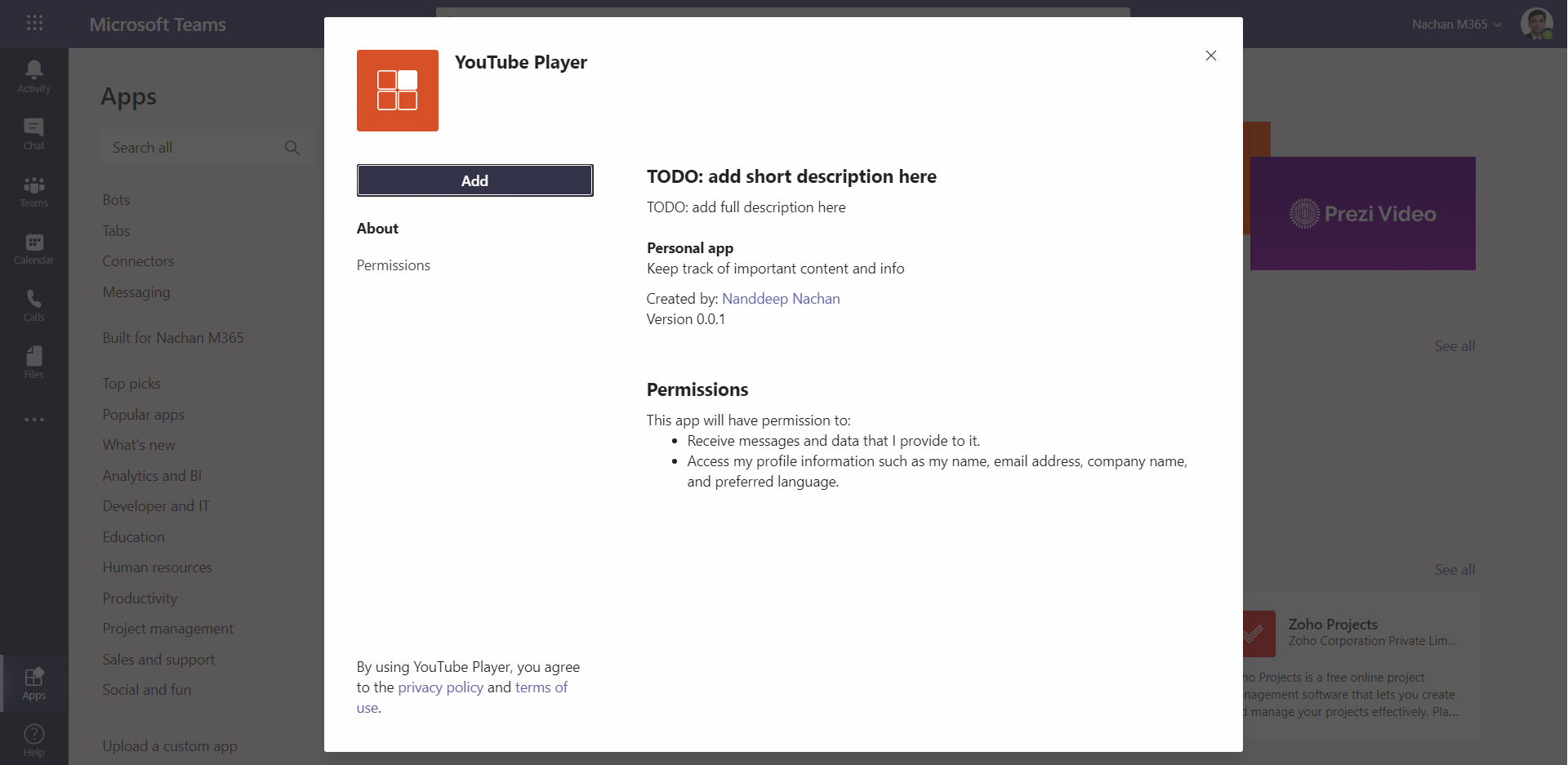Click the user profile avatar
The image size is (1568, 765).
pos(1535,24)
